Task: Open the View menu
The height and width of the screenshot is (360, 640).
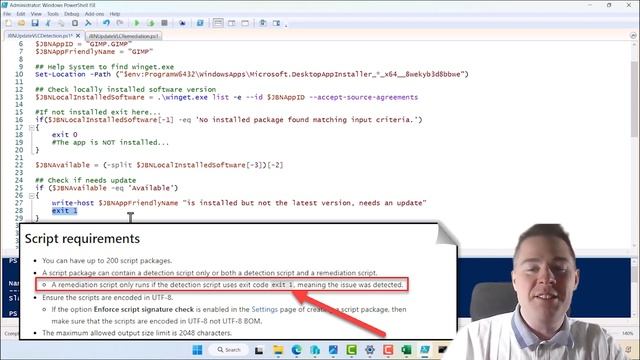Action: click(36, 14)
